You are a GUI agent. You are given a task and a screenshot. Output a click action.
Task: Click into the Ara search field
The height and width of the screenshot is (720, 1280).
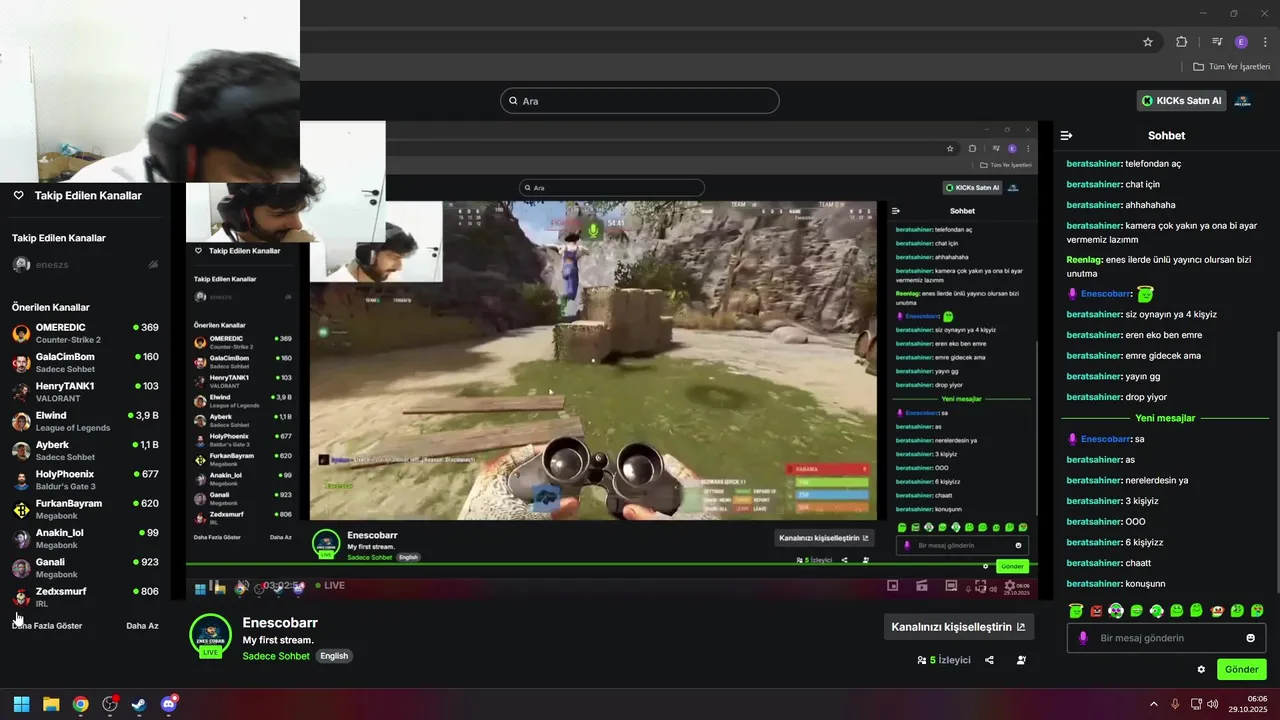[x=640, y=101]
